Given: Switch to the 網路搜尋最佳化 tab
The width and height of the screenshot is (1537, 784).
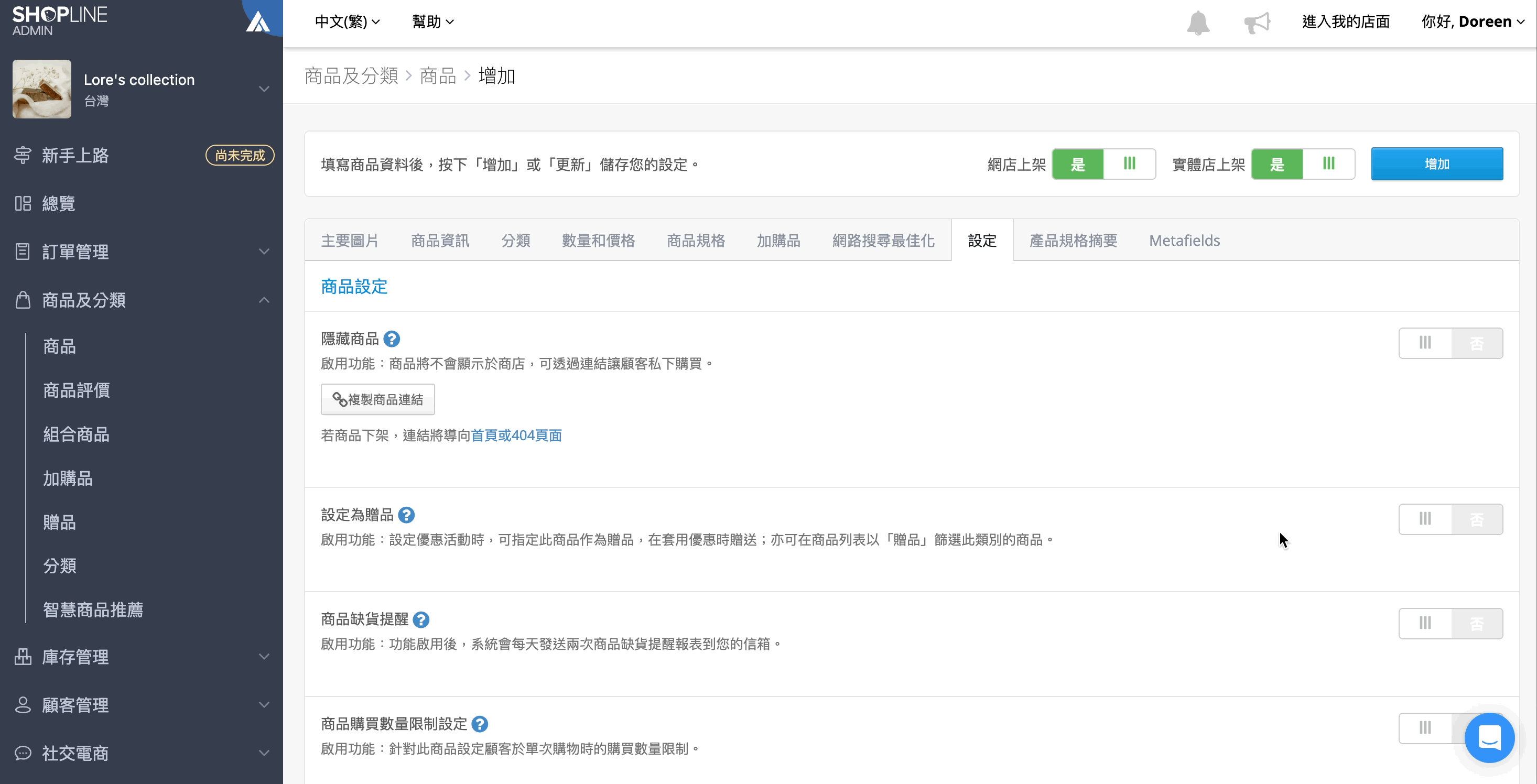Looking at the screenshot, I should pyautogui.click(x=883, y=241).
